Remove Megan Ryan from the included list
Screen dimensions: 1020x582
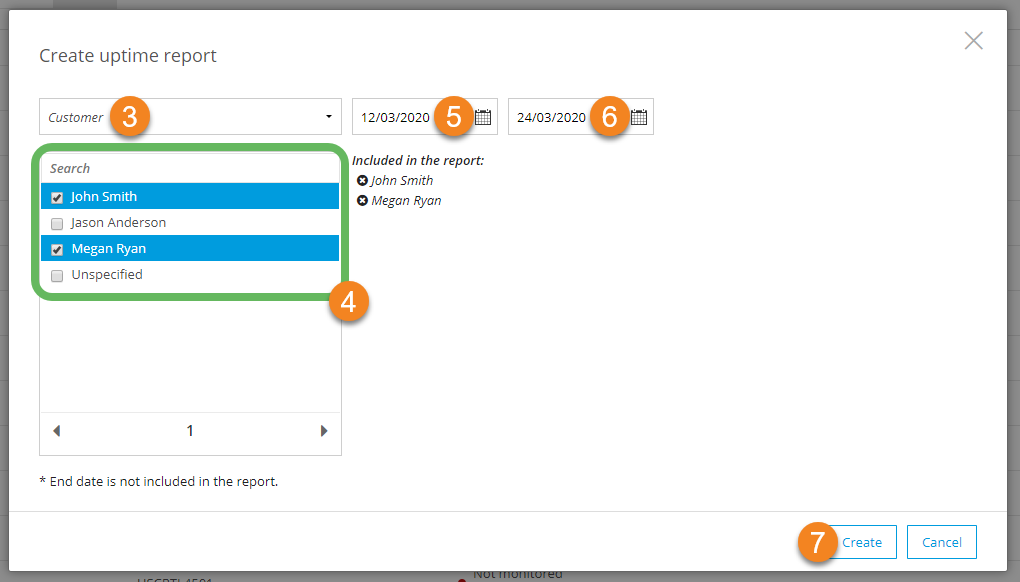(x=362, y=201)
